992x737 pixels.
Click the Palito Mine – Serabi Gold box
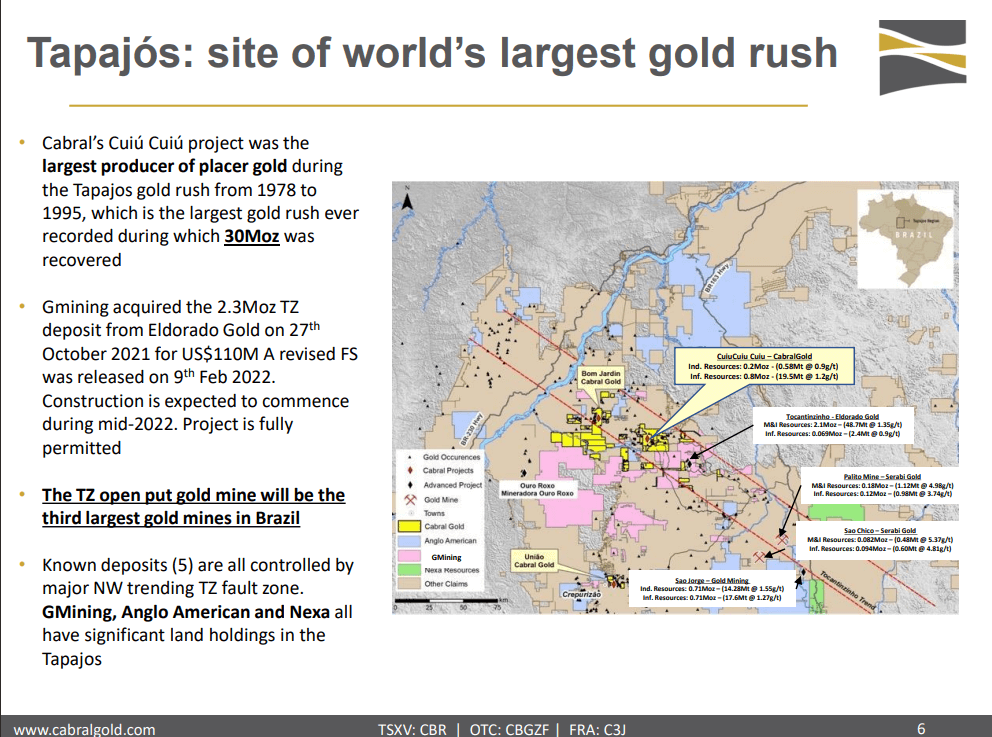click(x=882, y=485)
